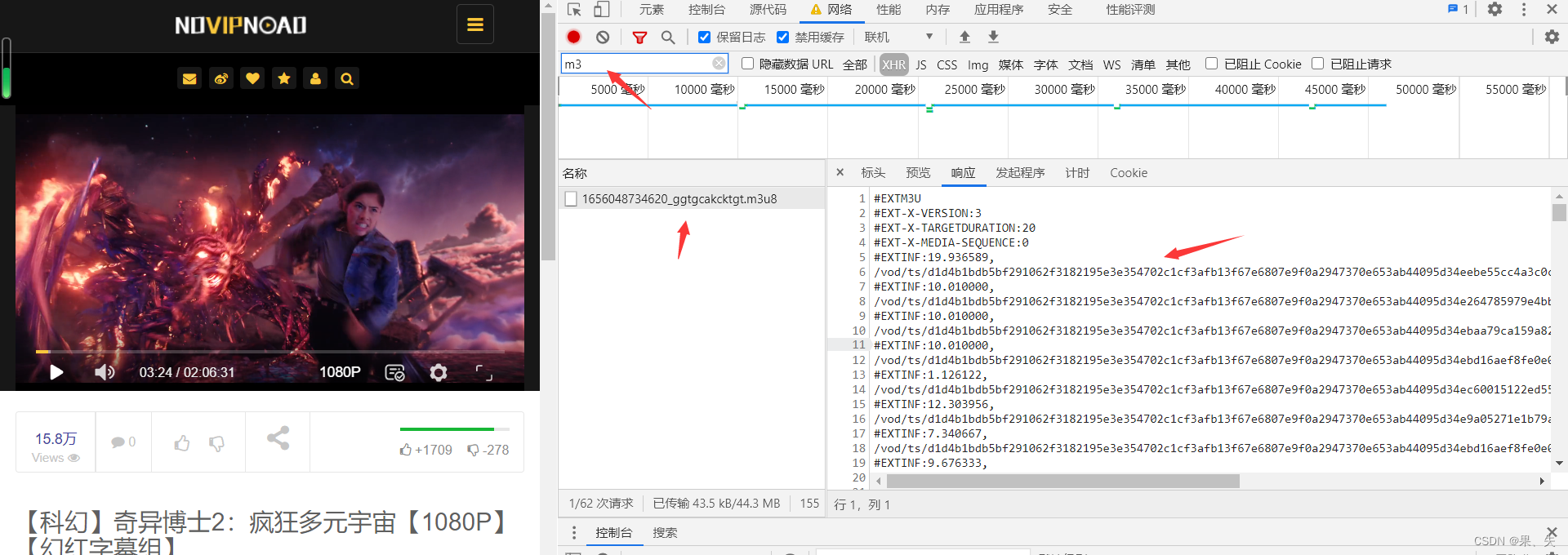The width and height of the screenshot is (1568, 555).
Task: Switch to 性能 Performance tab
Action: (889, 10)
